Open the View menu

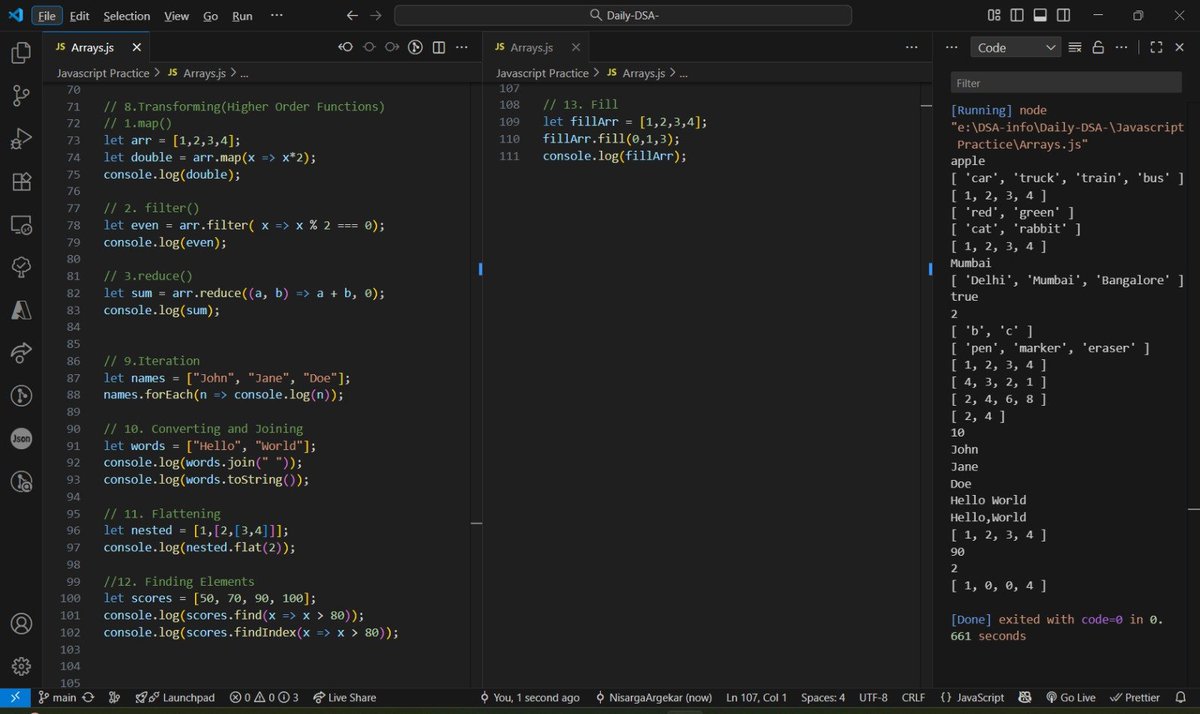click(176, 16)
